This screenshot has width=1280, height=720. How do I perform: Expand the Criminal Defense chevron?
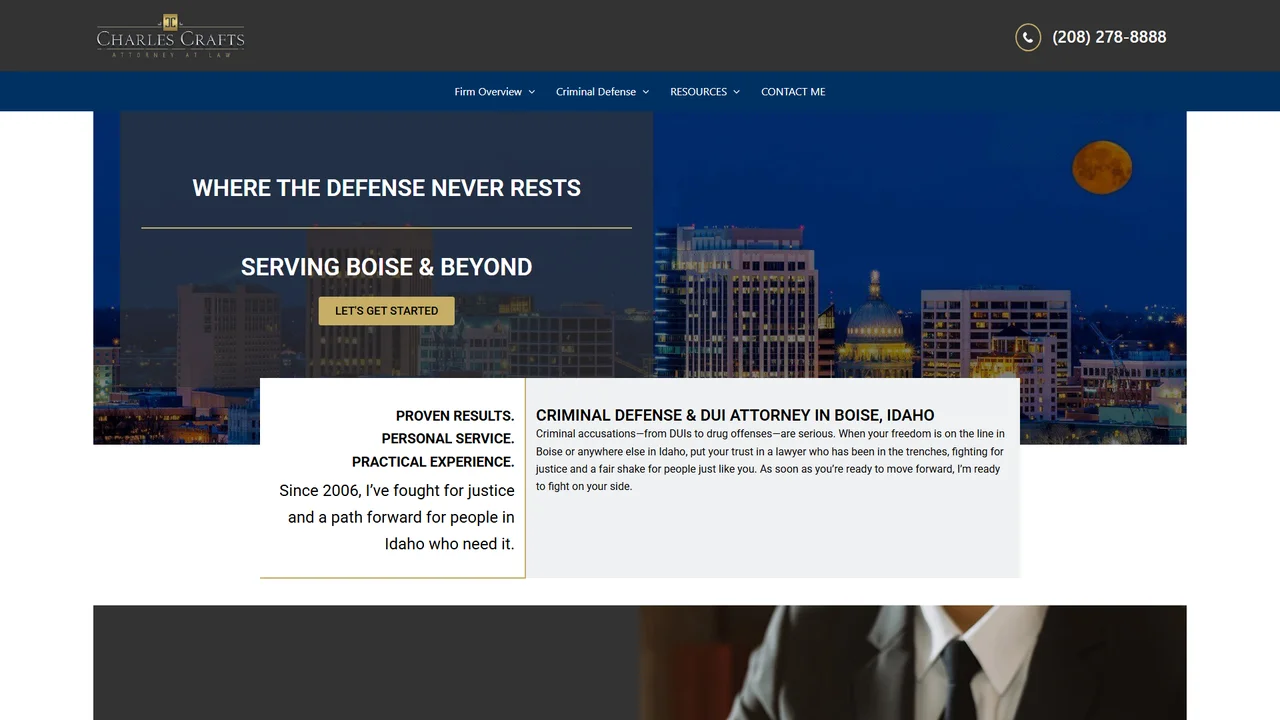(646, 92)
